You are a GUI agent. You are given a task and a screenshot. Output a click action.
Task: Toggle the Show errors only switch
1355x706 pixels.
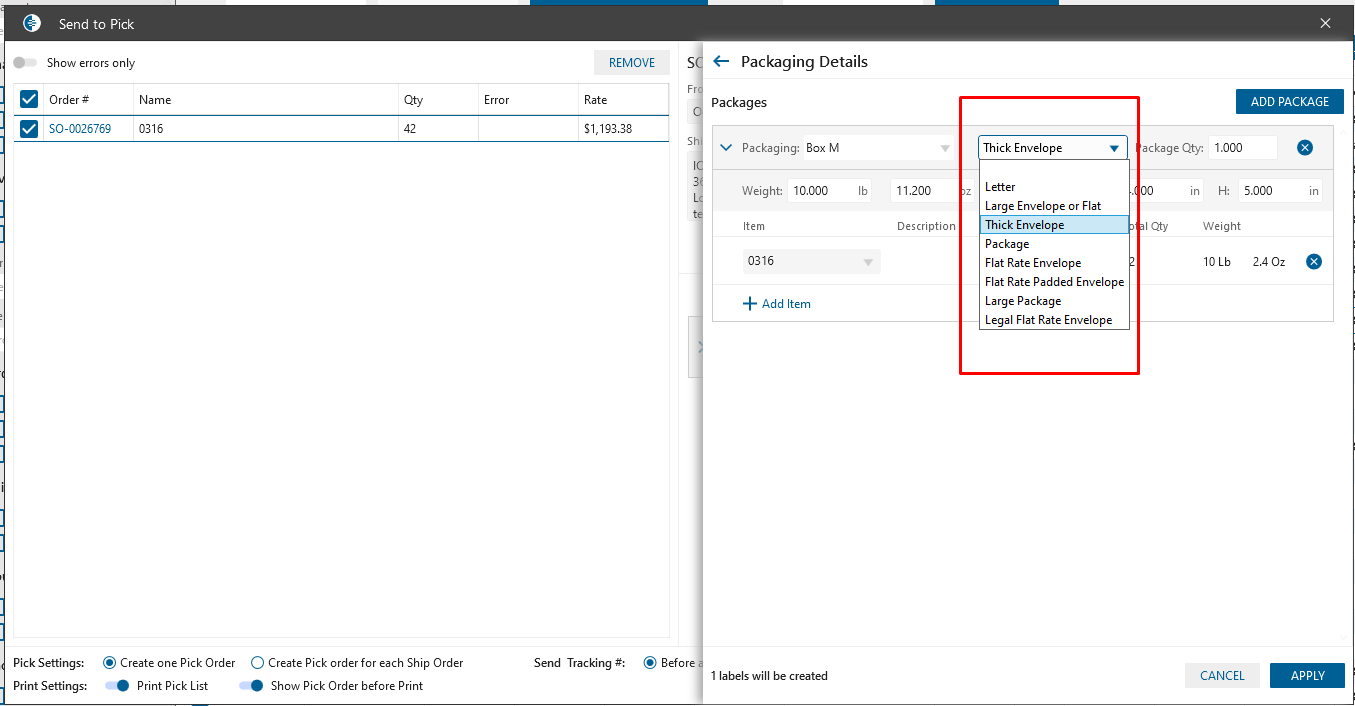25,63
